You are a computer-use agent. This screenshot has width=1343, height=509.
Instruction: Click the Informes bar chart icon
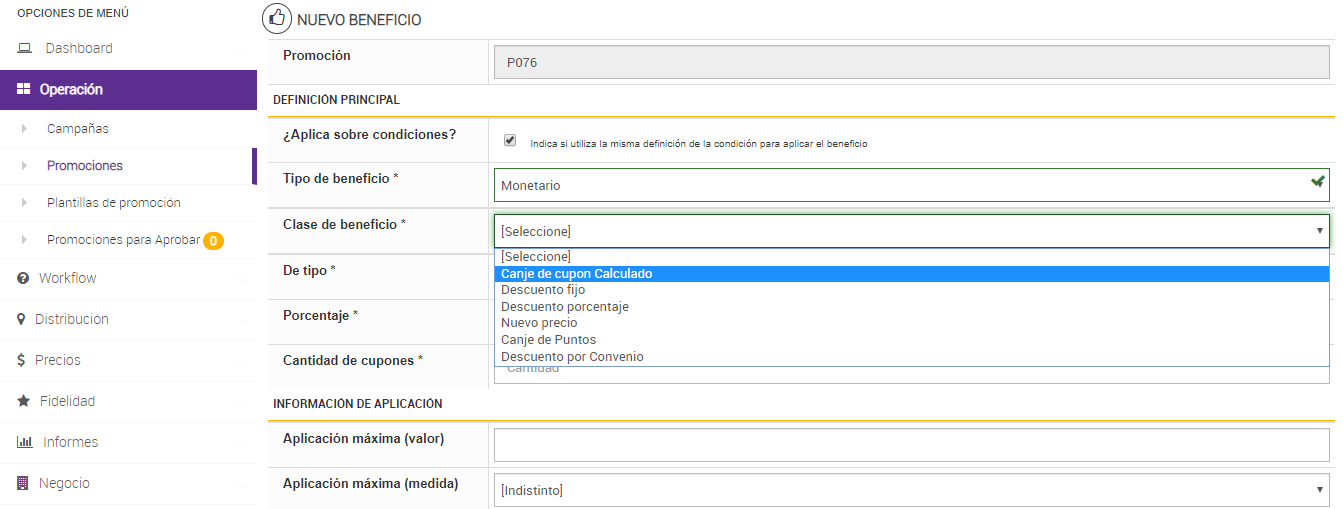click(x=24, y=442)
